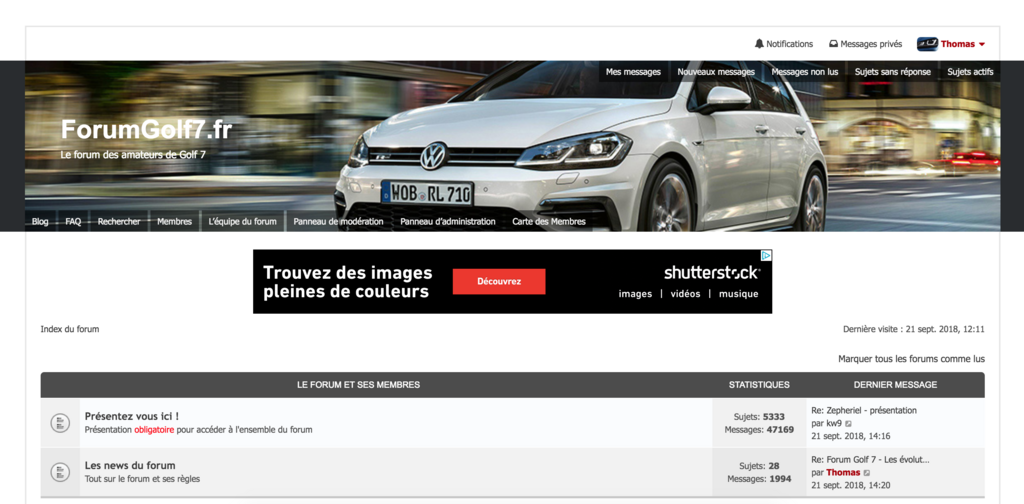Click the shutterstock logo in ad banner
The height and width of the screenshot is (504, 1024).
(712, 272)
